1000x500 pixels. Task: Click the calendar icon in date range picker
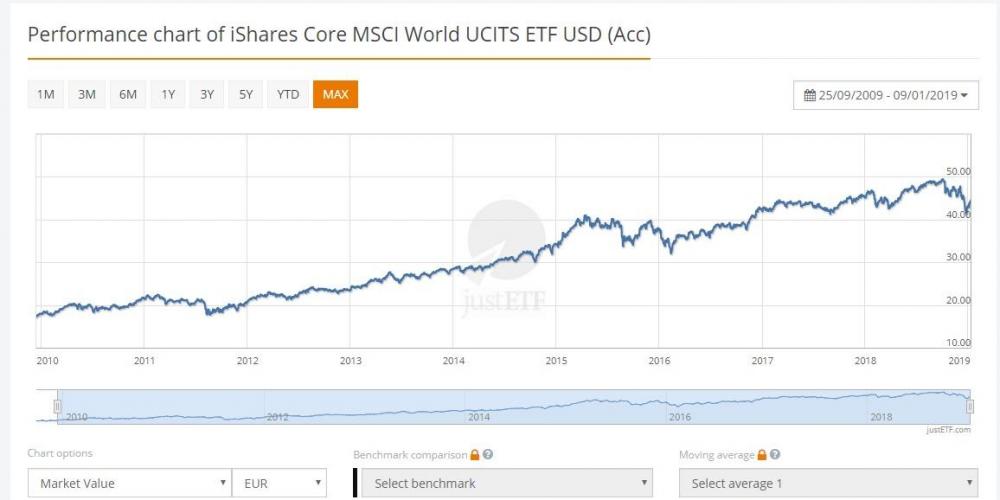811,96
